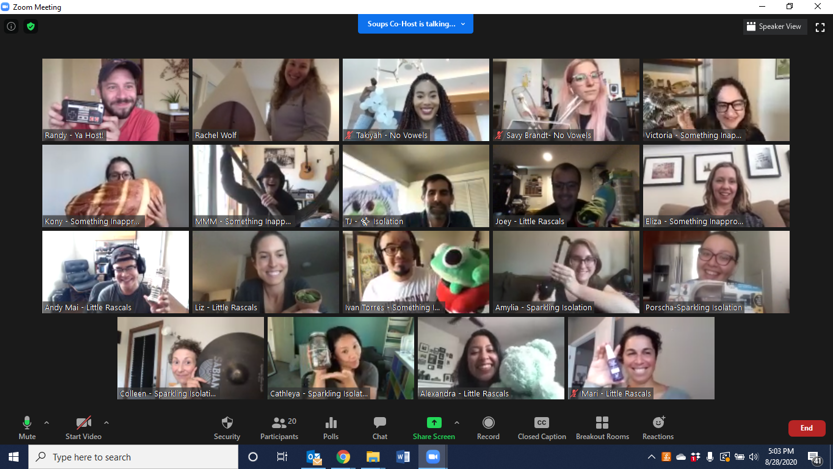
Task: Expand video options arrow beside Start Video
Action: click(106, 423)
